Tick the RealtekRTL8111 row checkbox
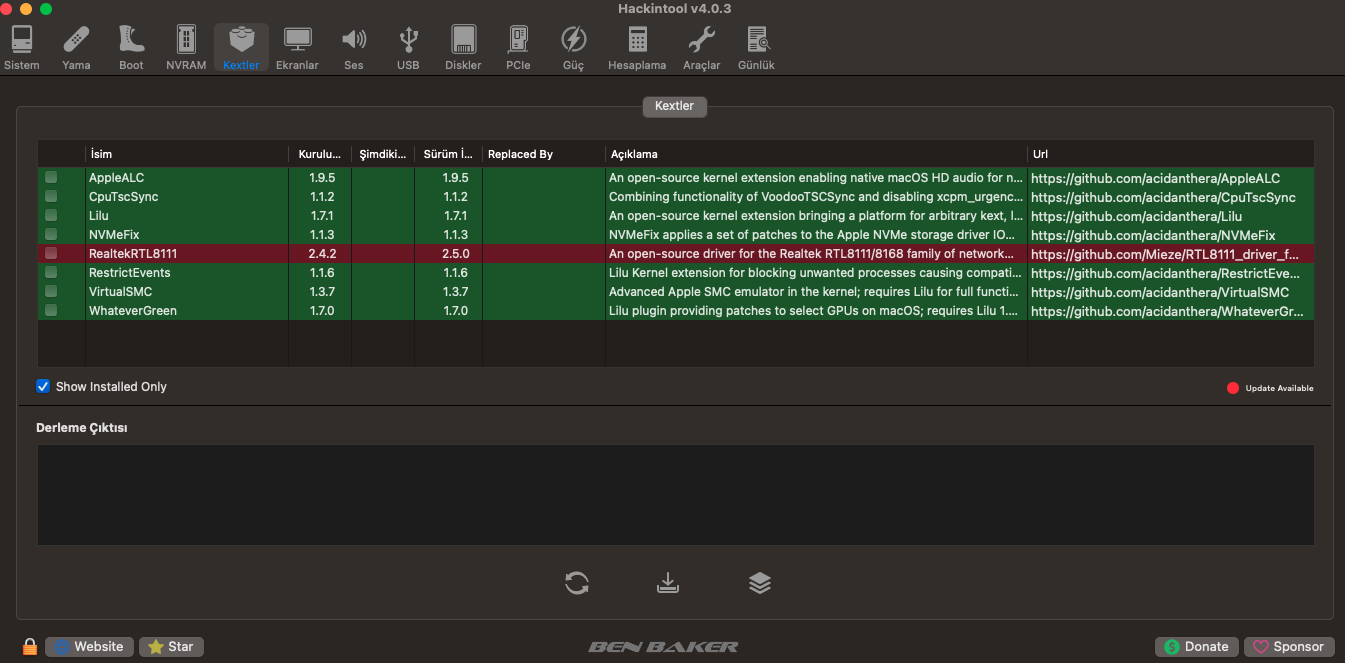 click(x=51, y=253)
